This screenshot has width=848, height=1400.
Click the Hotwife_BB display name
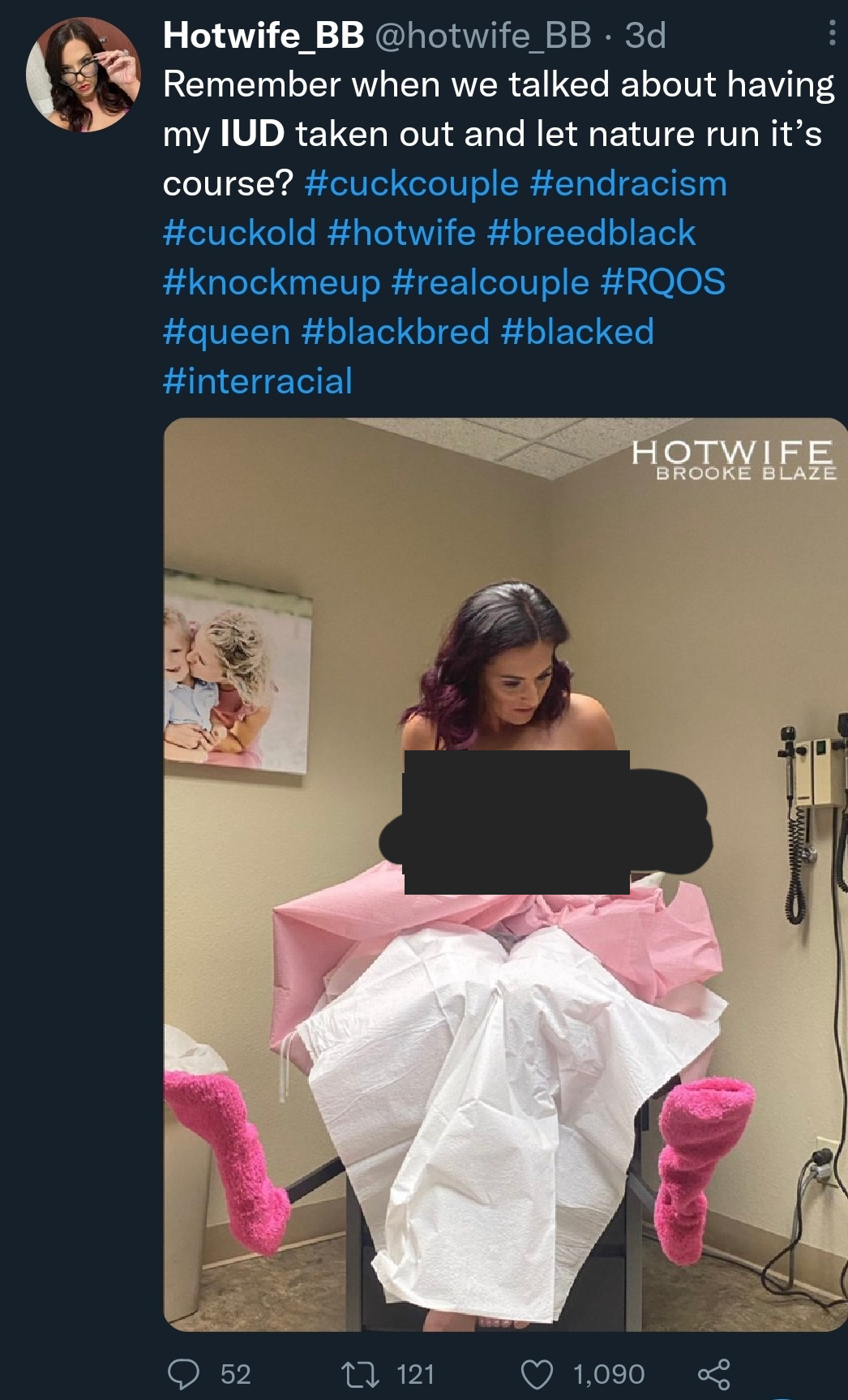coord(263,35)
